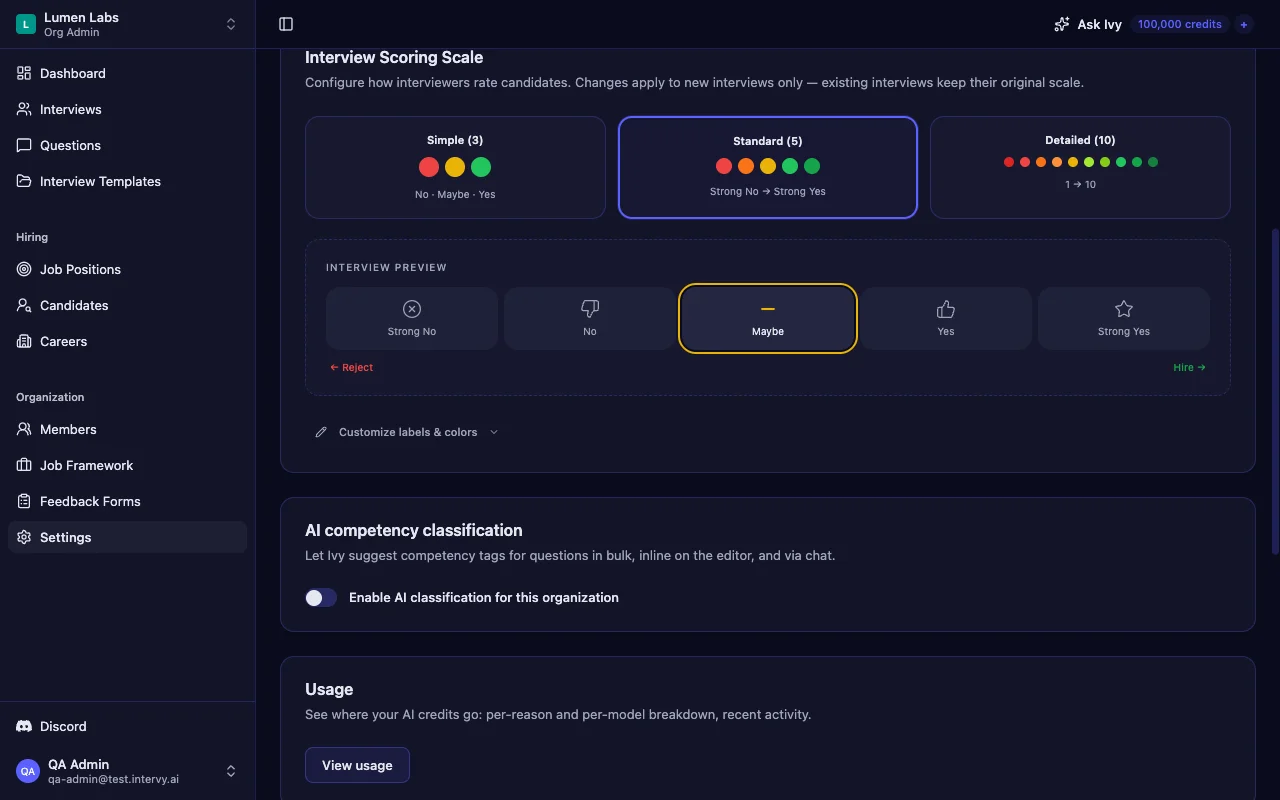
Task: Click the Questions chat bubble icon
Action: click(x=24, y=145)
